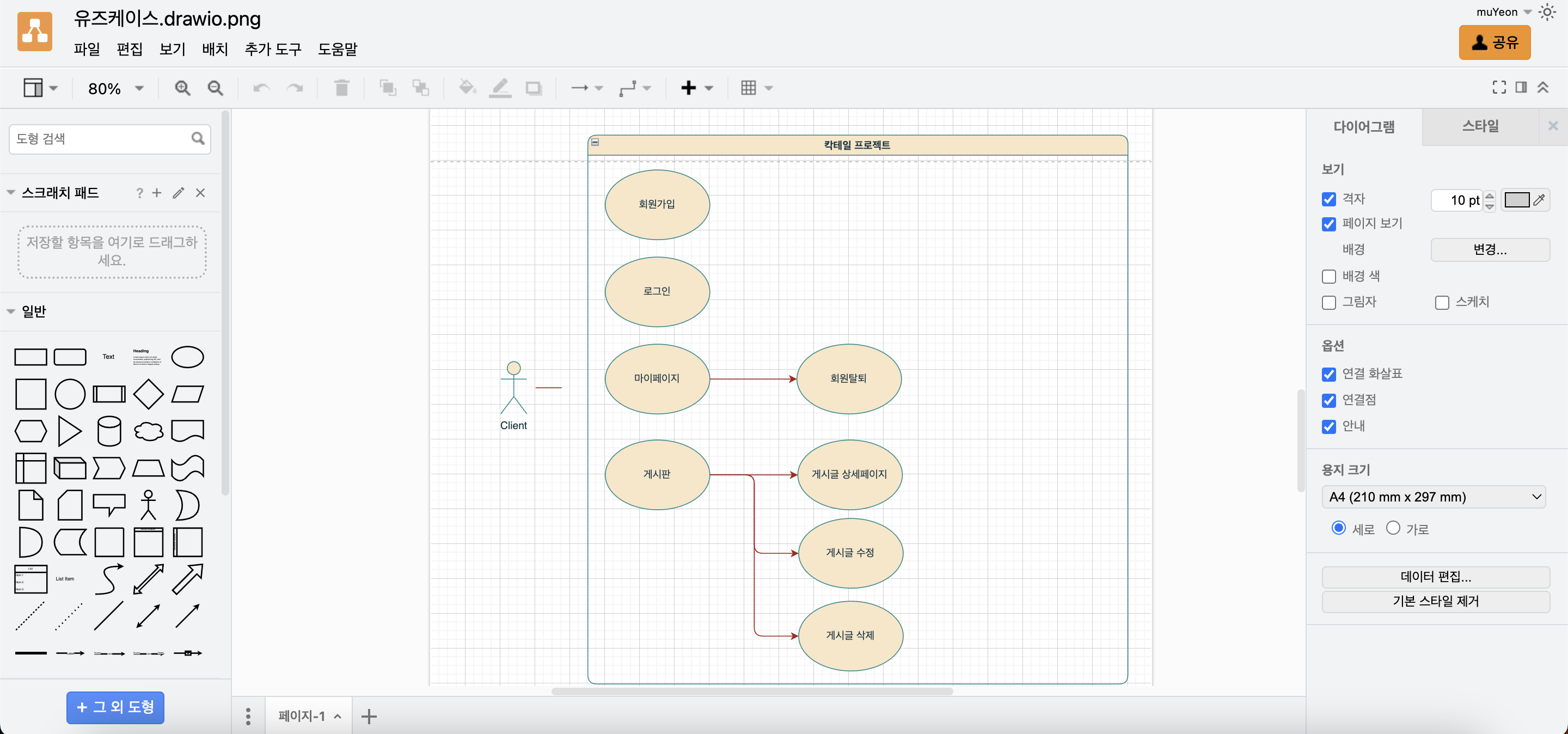Click the send to back icon
This screenshot has width=1568, height=734.
421,88
